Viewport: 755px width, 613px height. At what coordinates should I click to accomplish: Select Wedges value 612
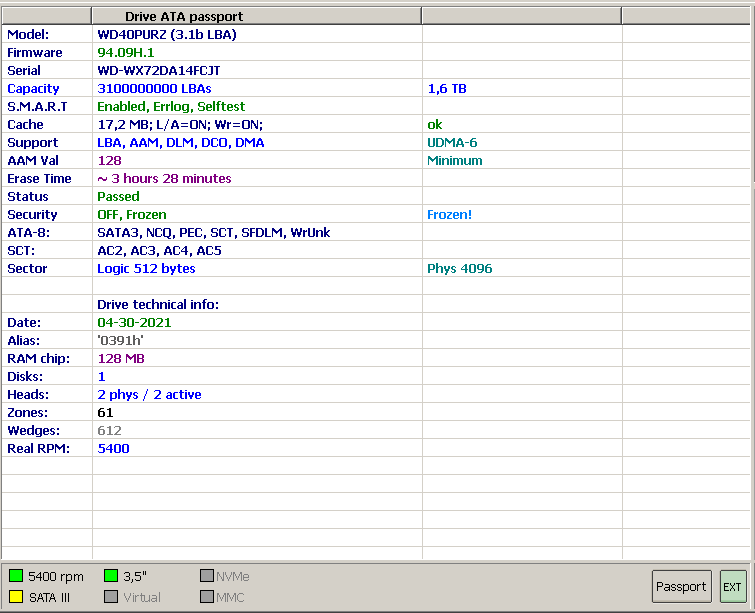click(109, 430)
